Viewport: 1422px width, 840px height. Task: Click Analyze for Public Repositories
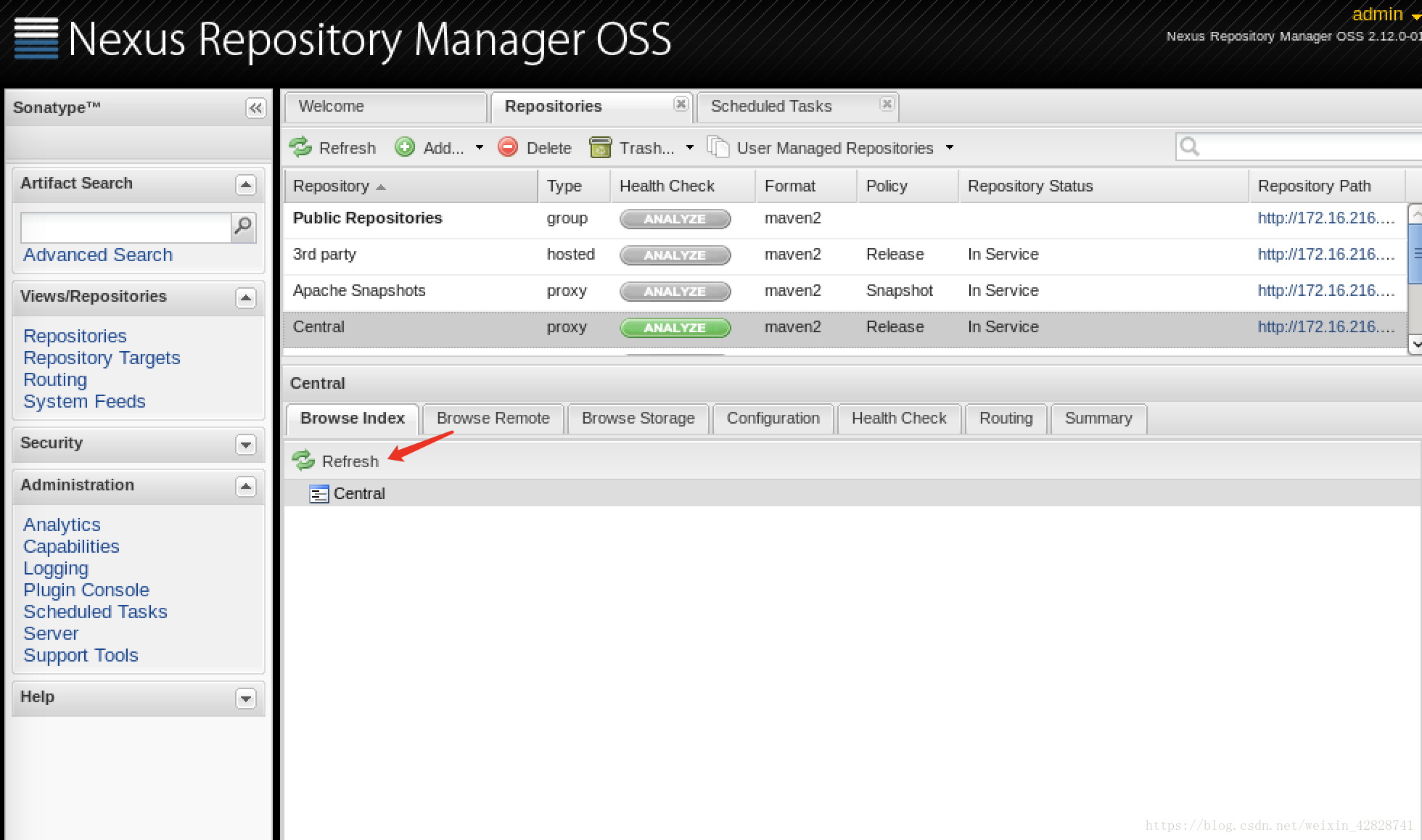click(675, 219)
